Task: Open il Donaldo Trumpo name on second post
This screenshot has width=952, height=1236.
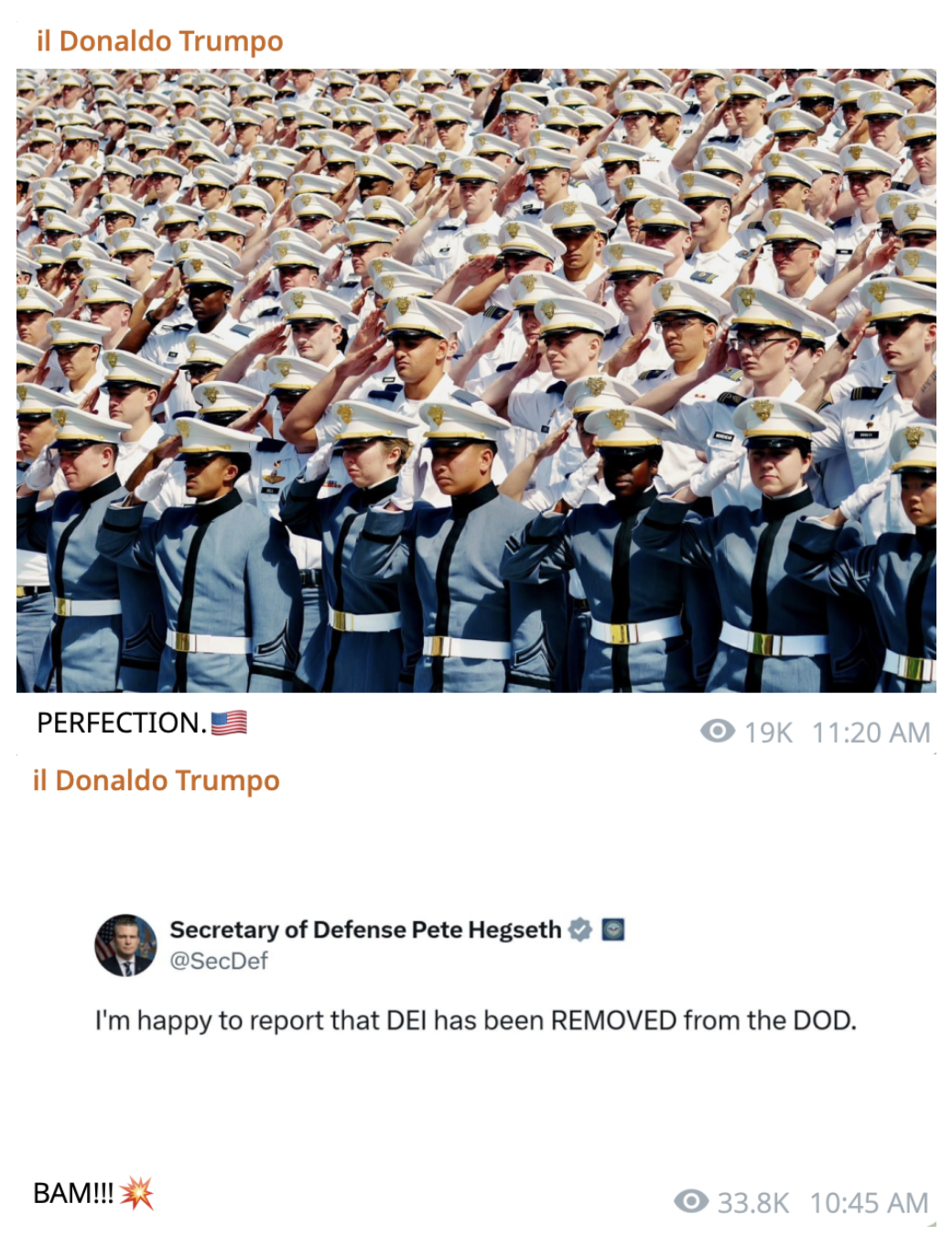Action: (156, 780)
